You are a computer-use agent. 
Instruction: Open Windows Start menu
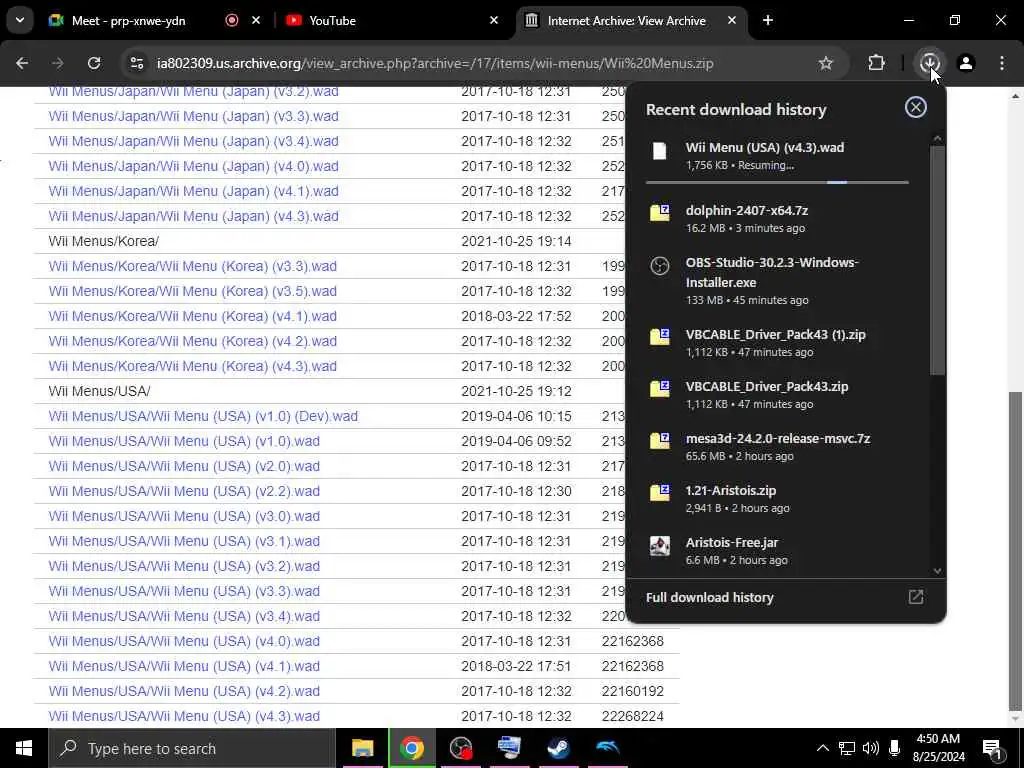point(24,748)
